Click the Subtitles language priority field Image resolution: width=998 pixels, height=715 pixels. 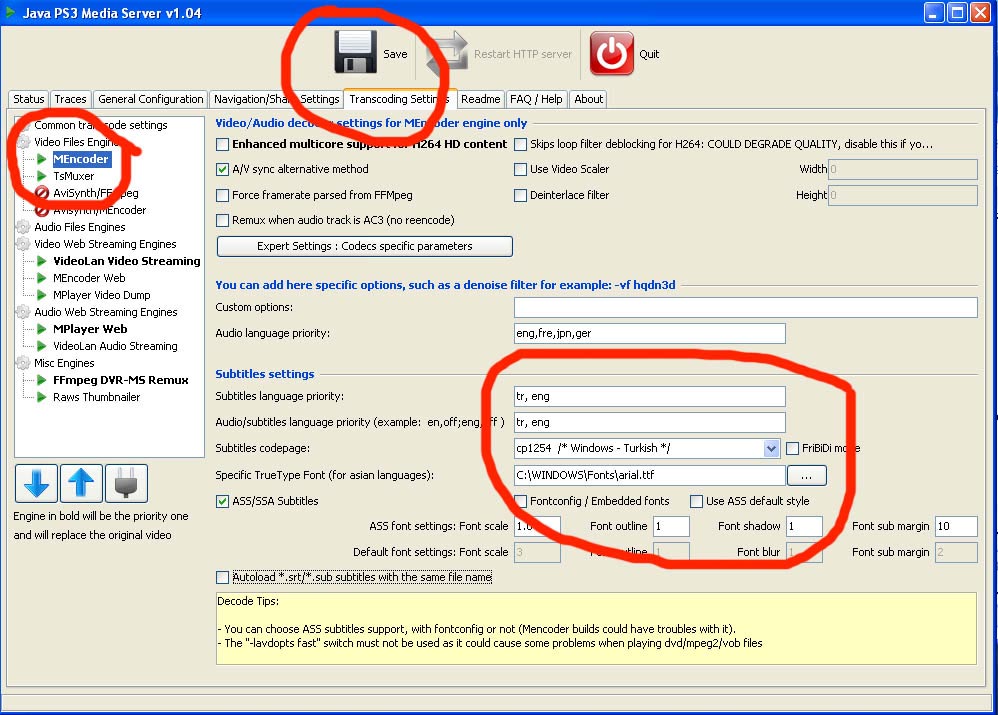click(650, 396)
